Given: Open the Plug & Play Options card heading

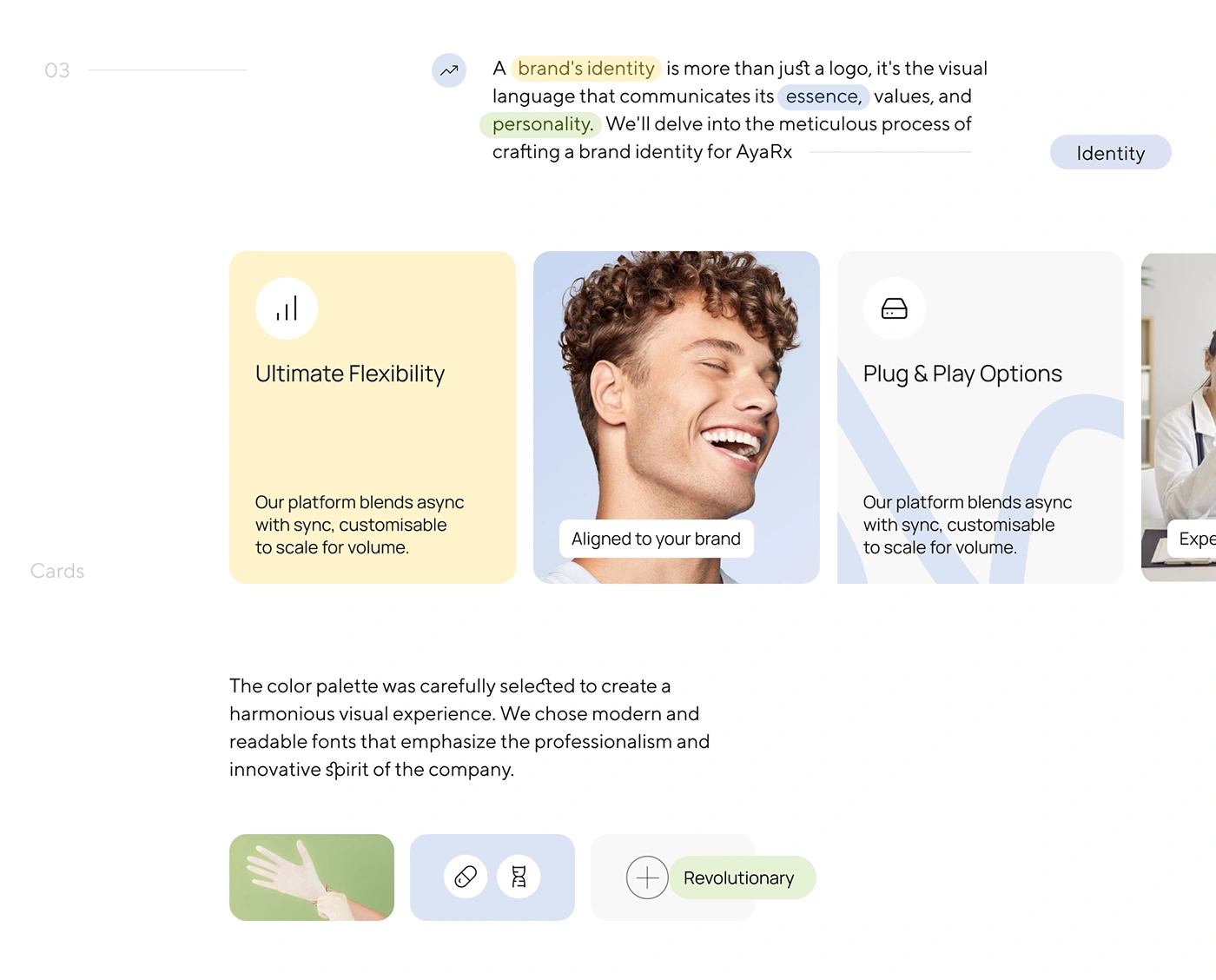Looking at the screenshot, I should pos(962,374).
